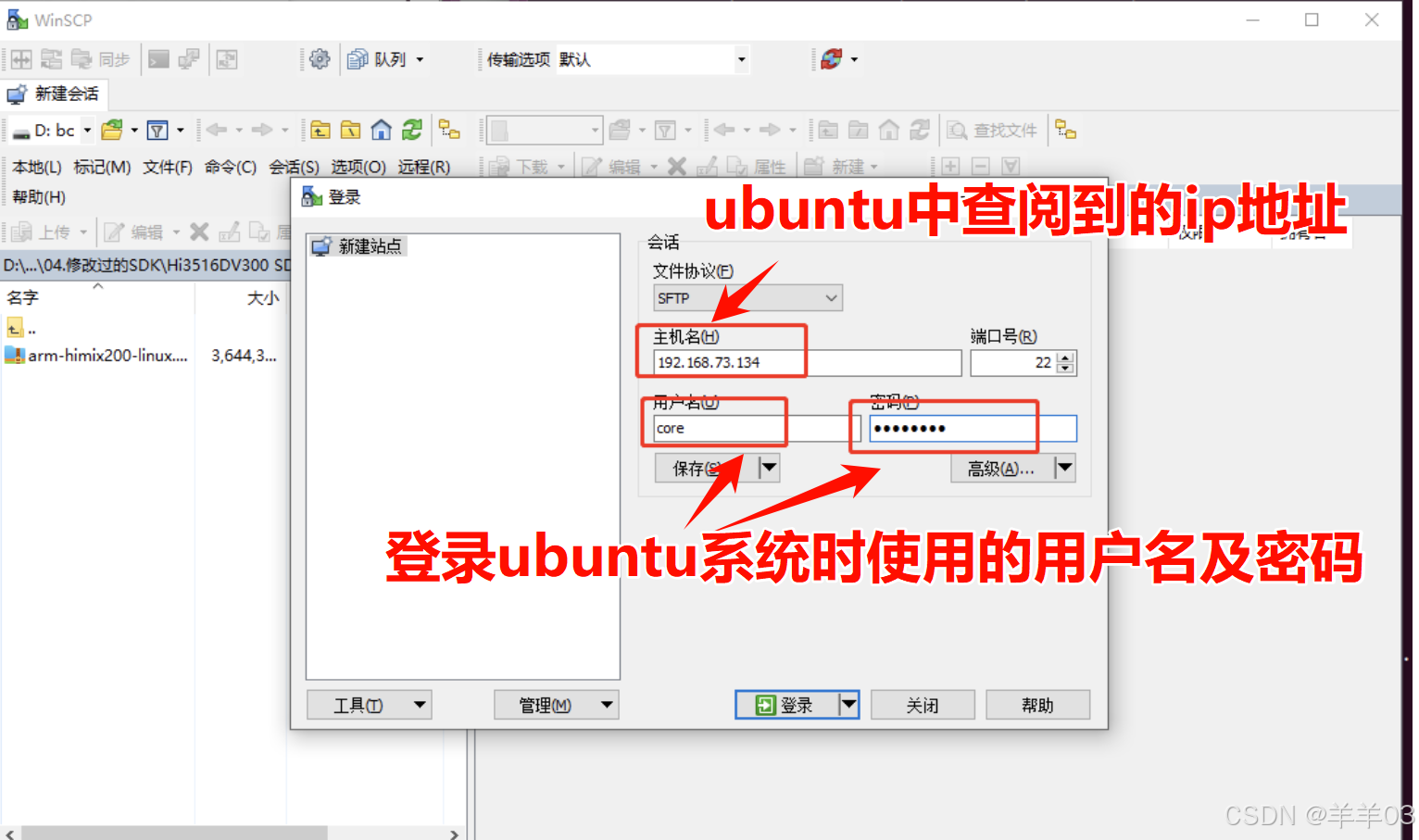The height and width of the screenshot is (840, 1419).
Task: Open the Advanced button dropdown arrow
Action: [x=1065, y=468]
